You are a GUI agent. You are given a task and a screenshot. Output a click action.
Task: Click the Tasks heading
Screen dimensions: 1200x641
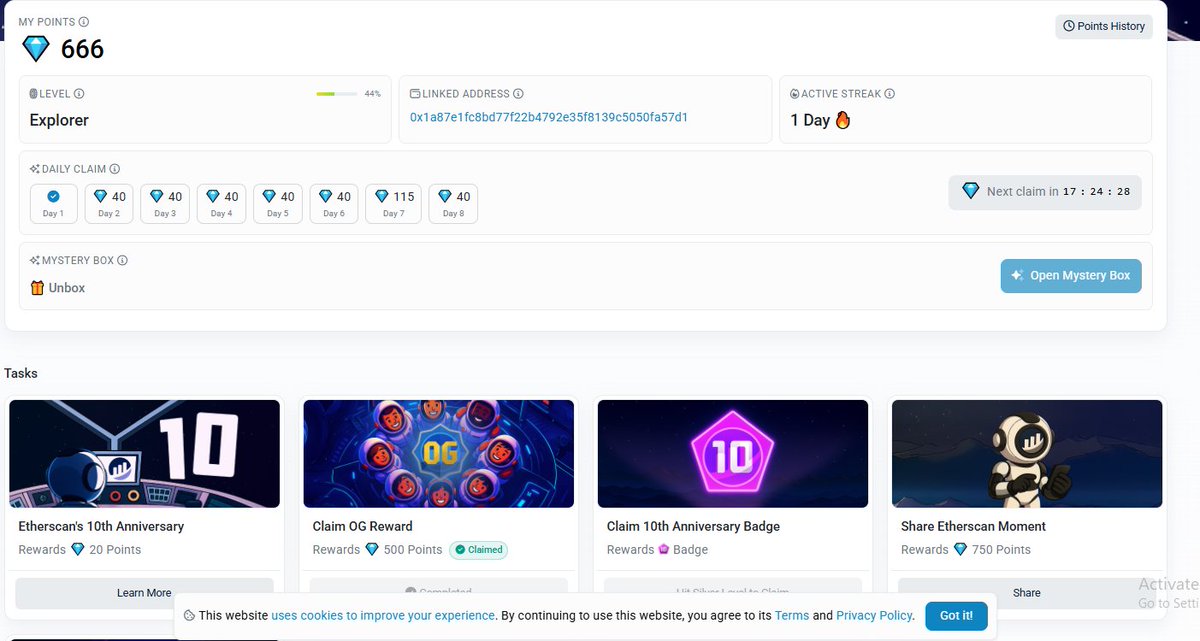tap(21, 373)
